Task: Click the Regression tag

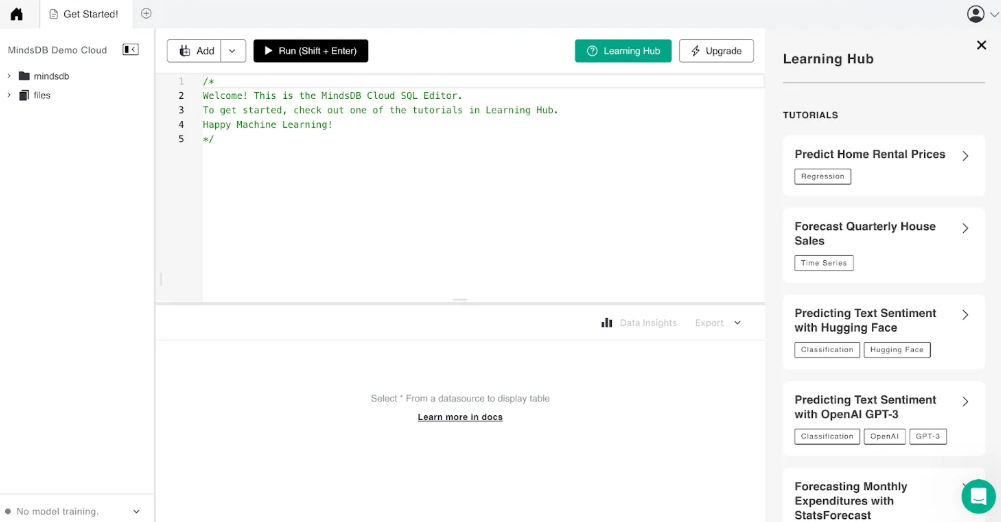Action: [822, 176]
